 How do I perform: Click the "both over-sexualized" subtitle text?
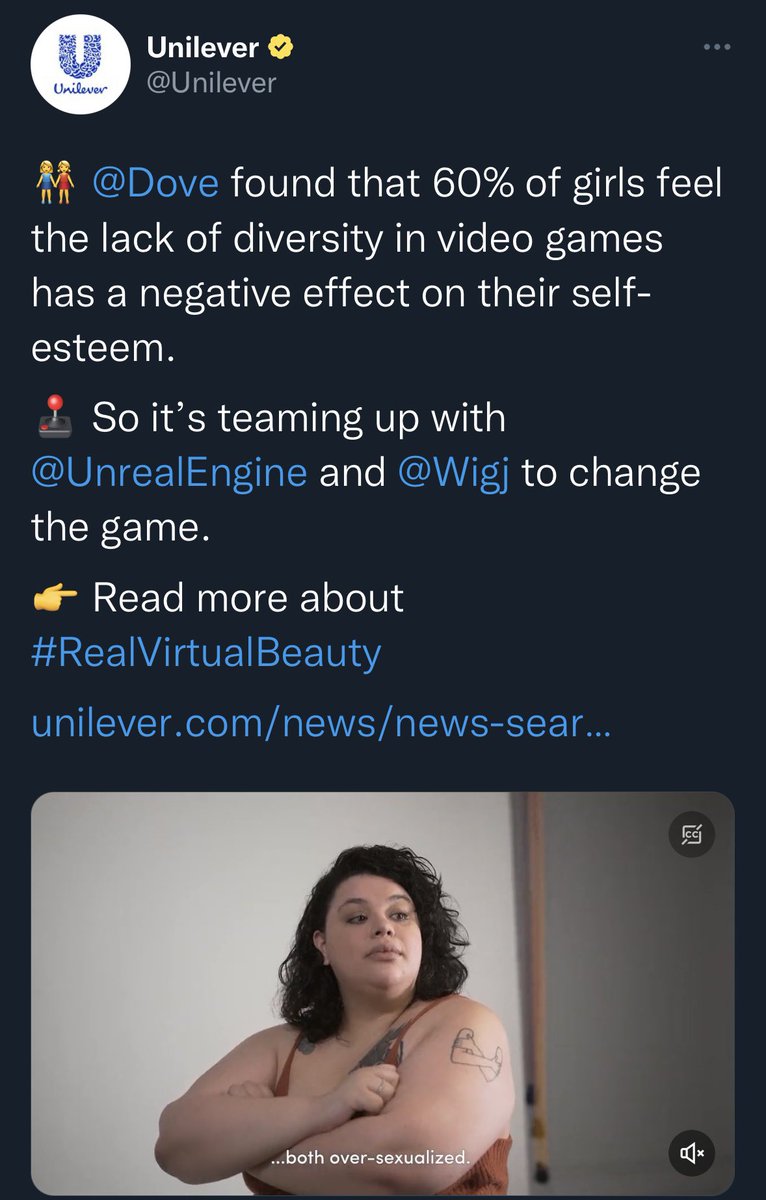coord(371,1157)
